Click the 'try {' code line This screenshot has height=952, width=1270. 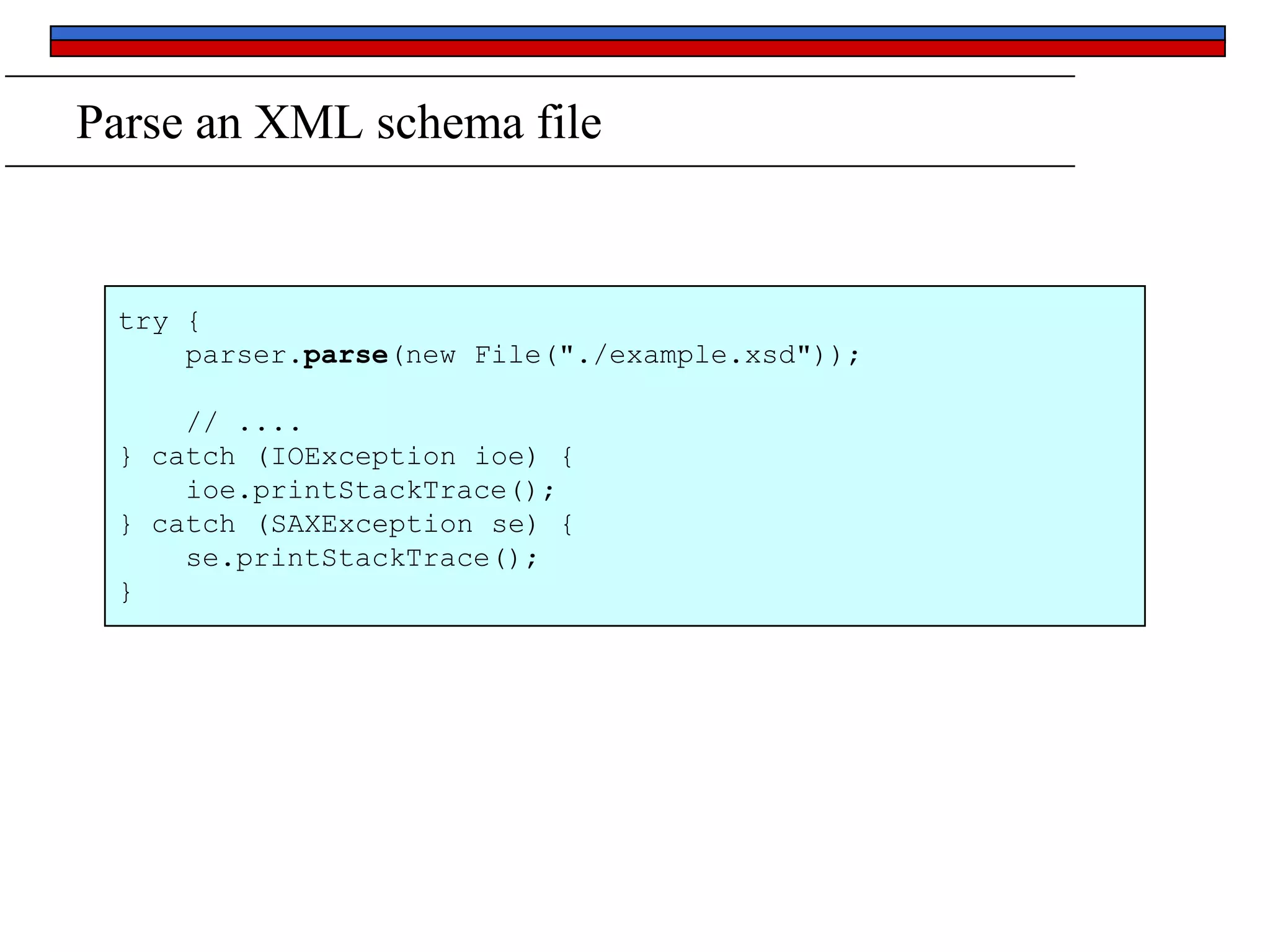click(159, 322)
